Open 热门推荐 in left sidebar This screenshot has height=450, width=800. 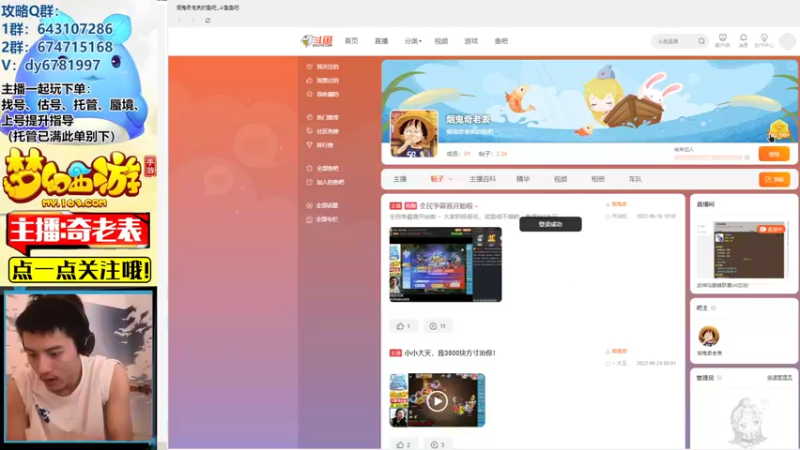click(322, 117)
